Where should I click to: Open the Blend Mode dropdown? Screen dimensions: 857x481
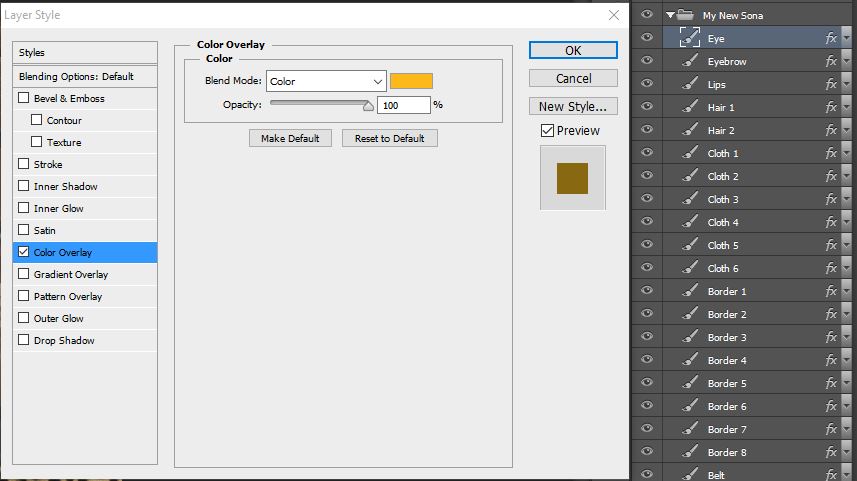coord(325,81)
